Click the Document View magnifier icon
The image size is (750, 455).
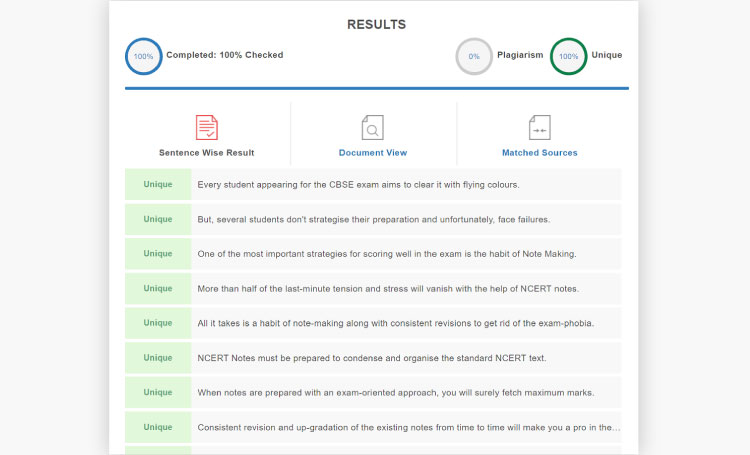click(x=373, y=127)
